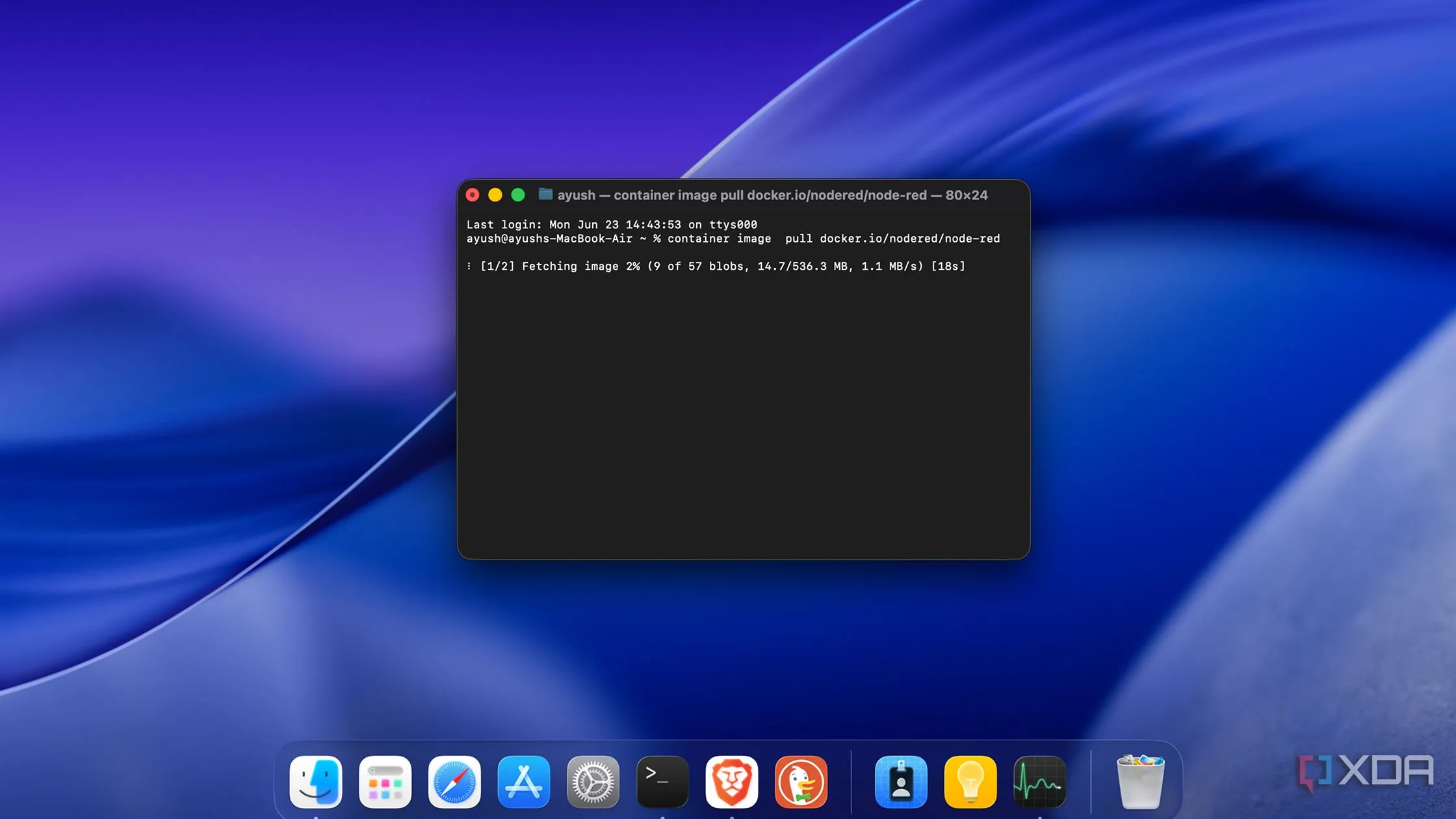Screen dimensions: 1456x819
Task: Open System Settings gear icon
Action: point(593,781)
